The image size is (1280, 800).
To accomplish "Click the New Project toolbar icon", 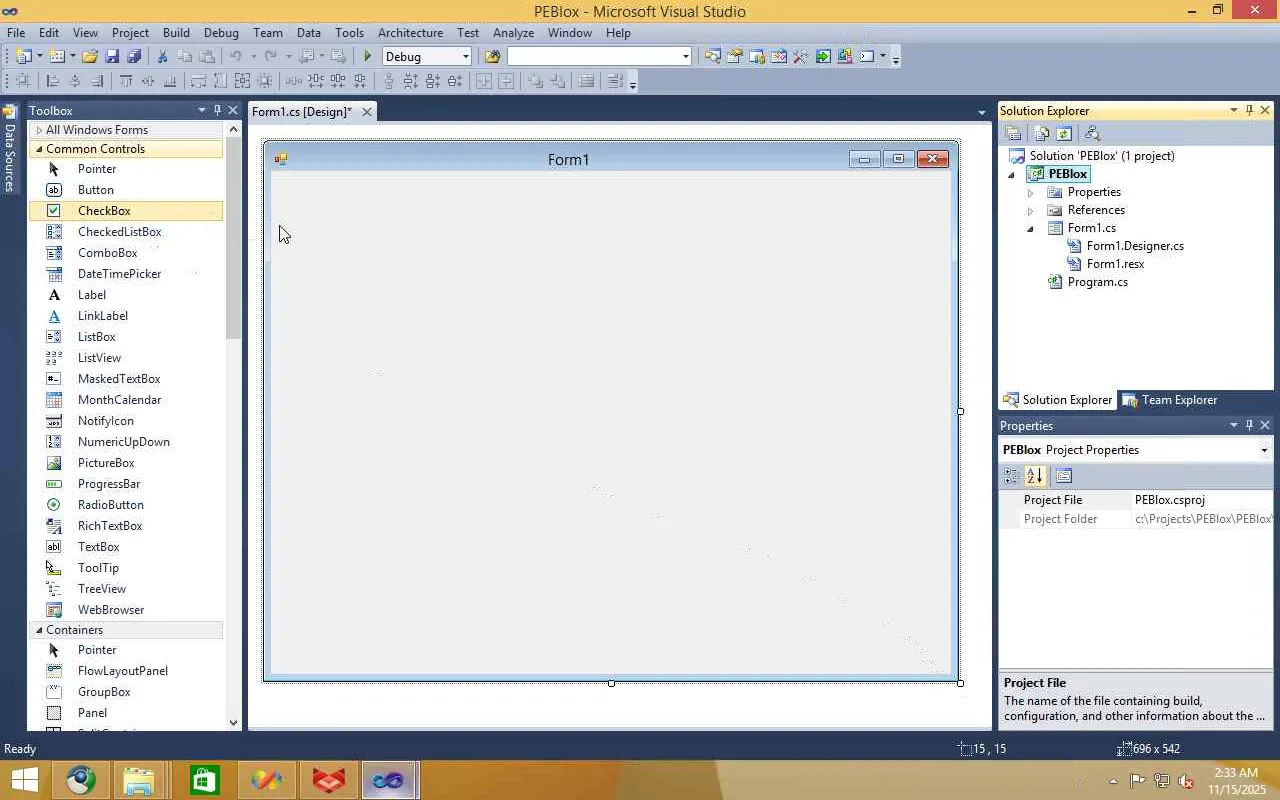I will pos(23,57).
